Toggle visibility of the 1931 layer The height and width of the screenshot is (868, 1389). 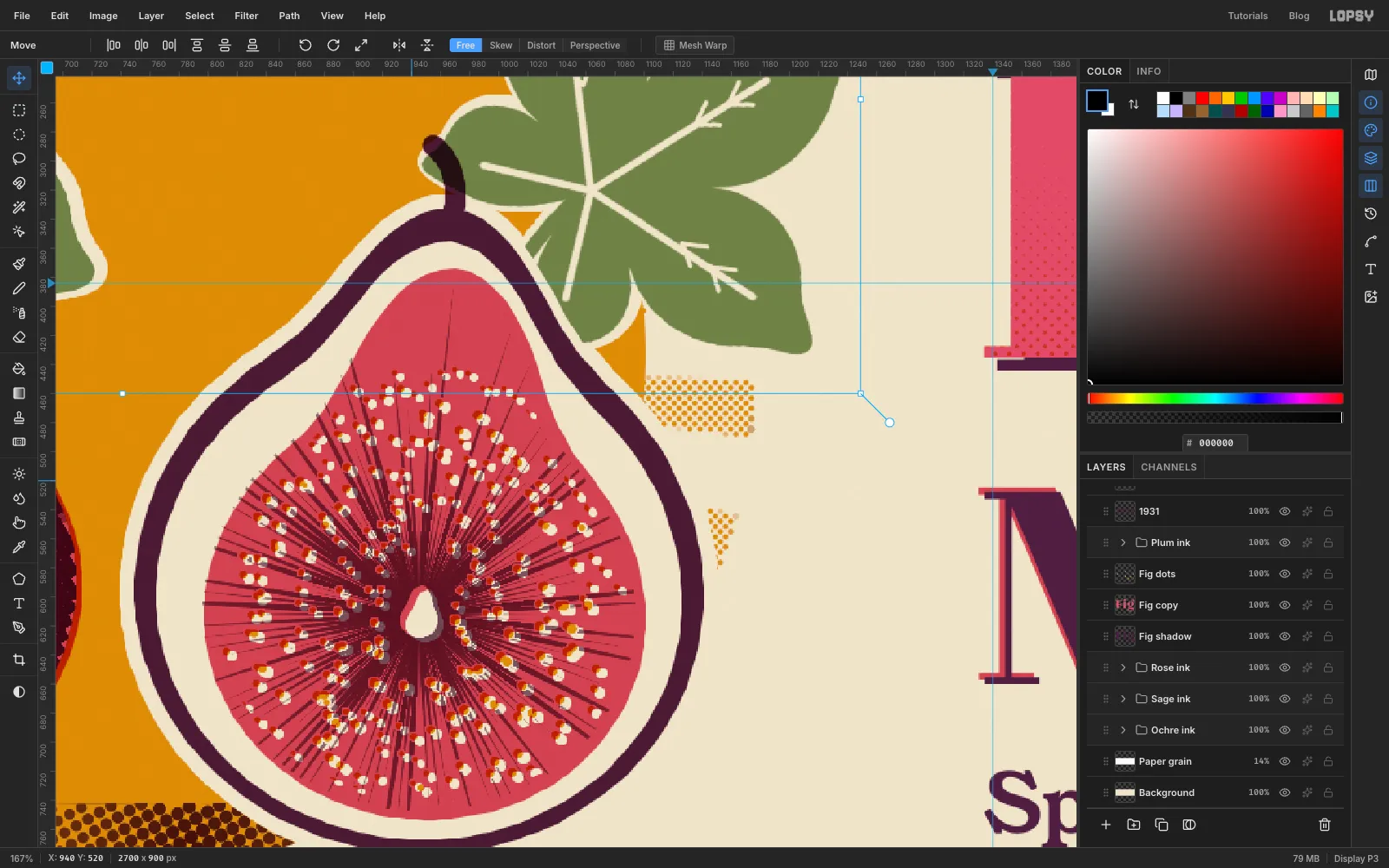(1285, 511)
